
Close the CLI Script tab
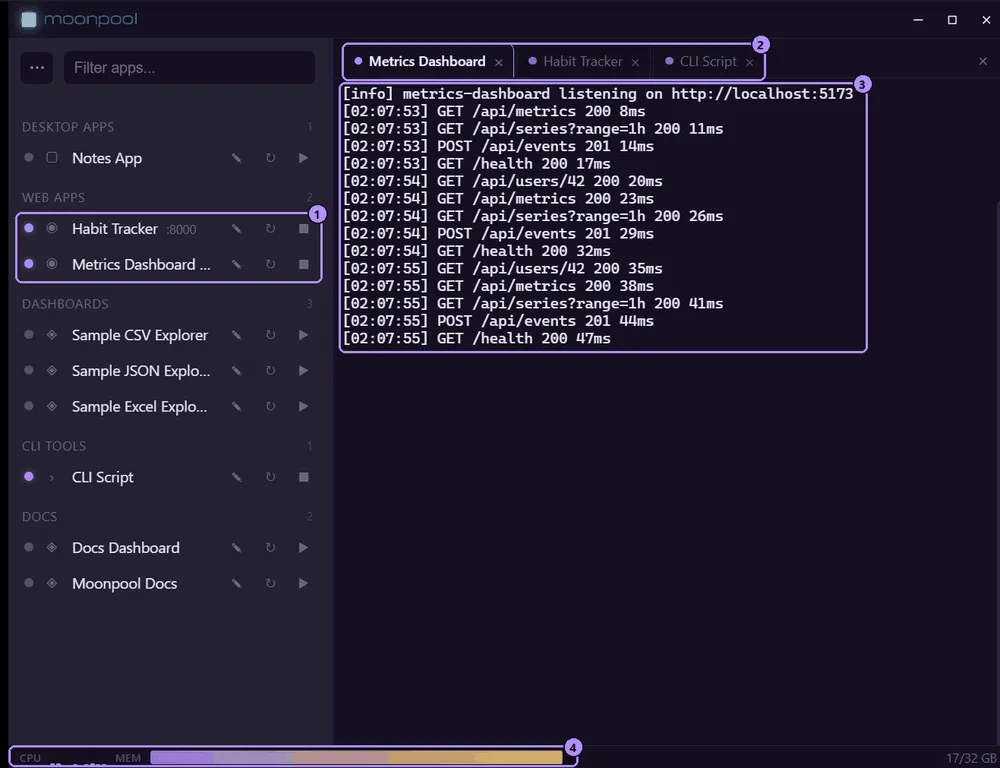pos(749,63)
